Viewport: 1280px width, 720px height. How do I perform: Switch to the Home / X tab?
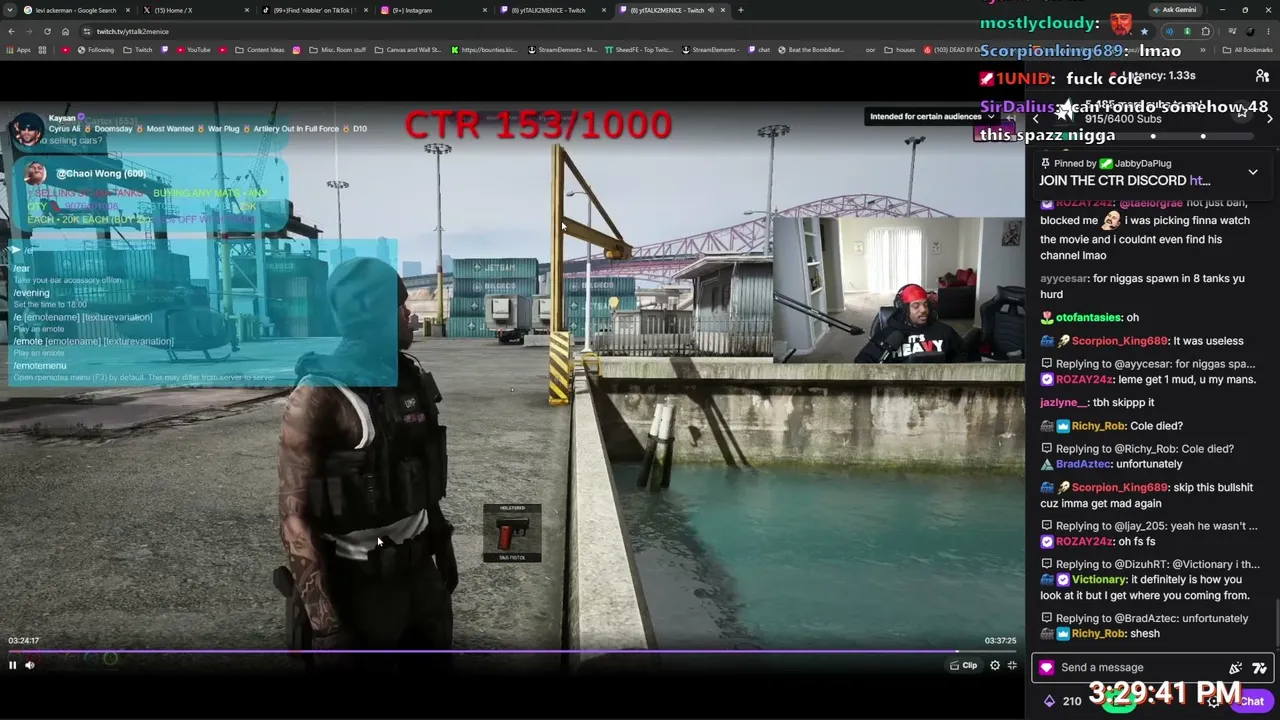(196, 10)
